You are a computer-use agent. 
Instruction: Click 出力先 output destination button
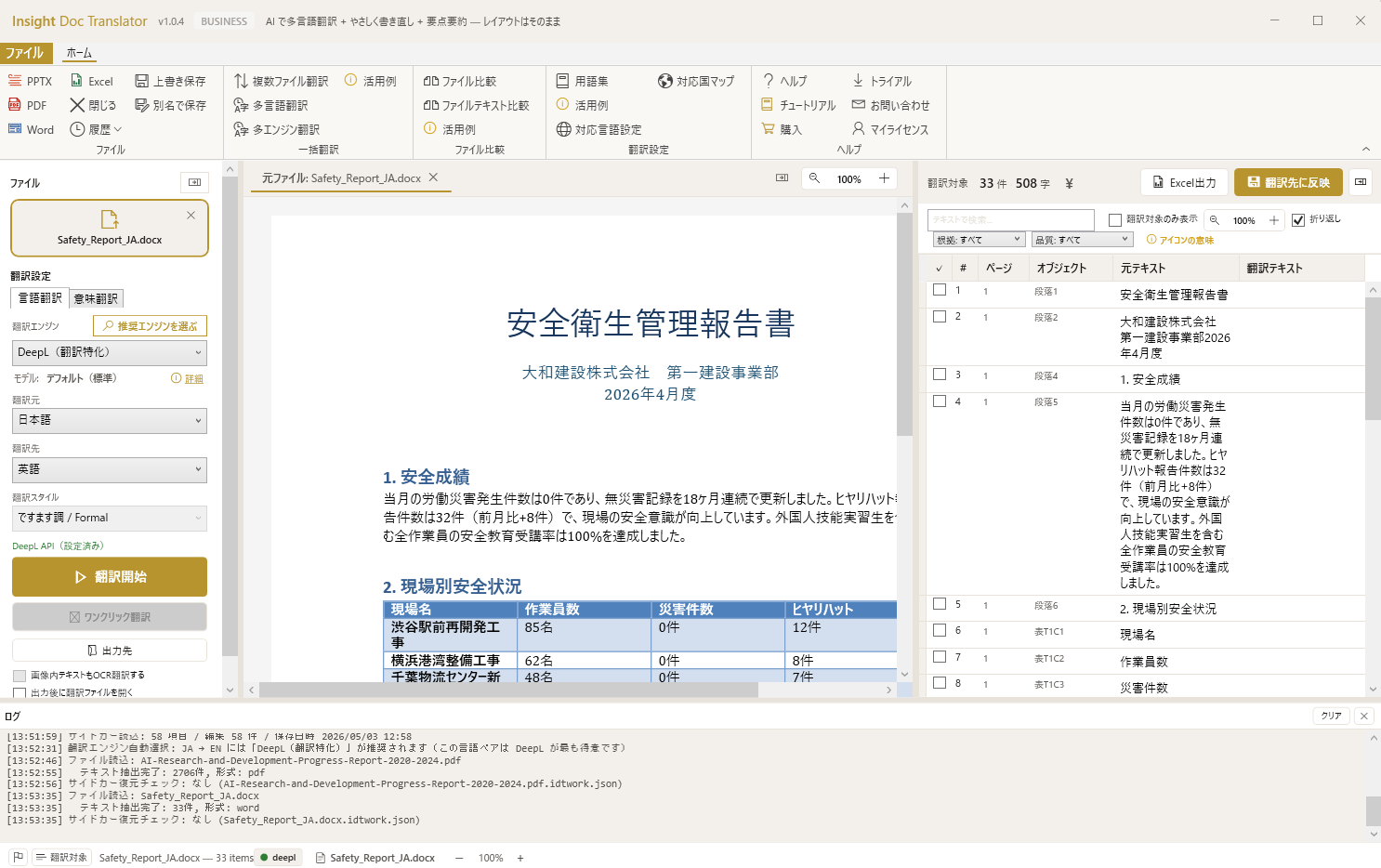(110, 651)
